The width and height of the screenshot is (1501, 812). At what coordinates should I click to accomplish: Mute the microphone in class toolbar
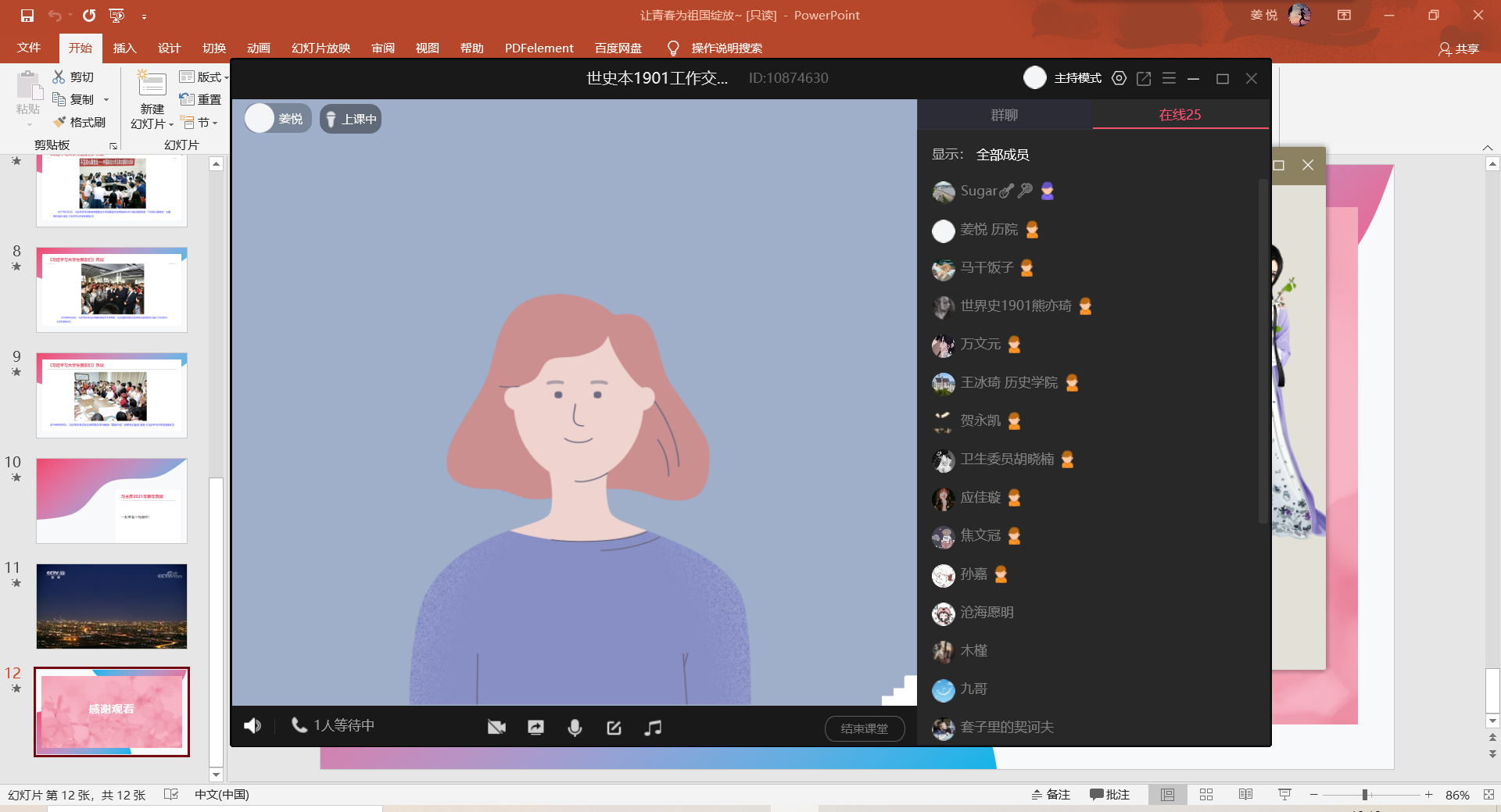coord(575,728)
